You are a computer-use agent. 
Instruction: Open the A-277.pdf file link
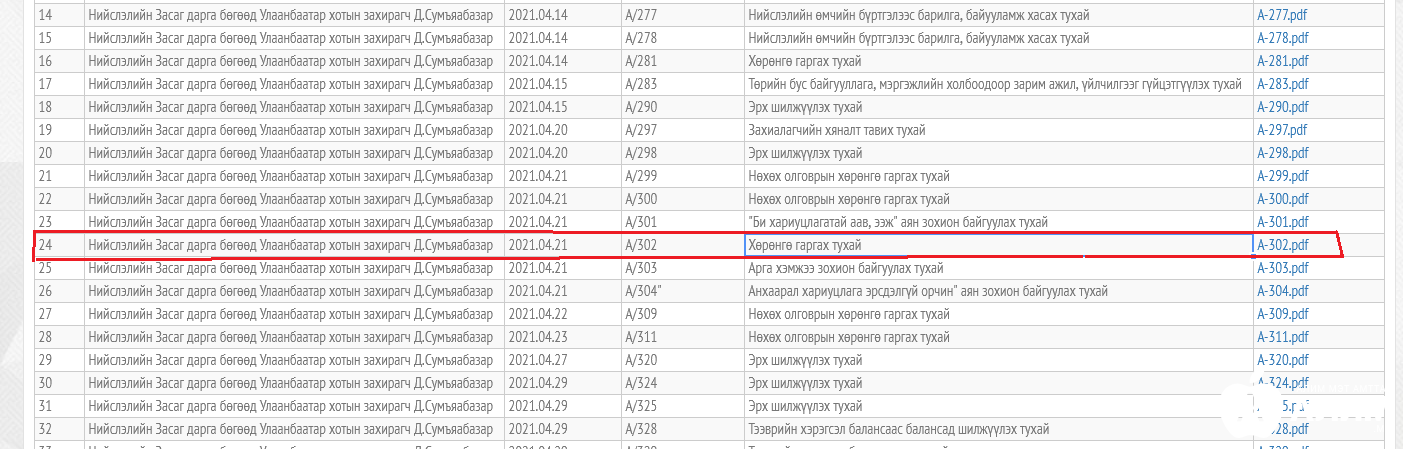coord(1282,15)
